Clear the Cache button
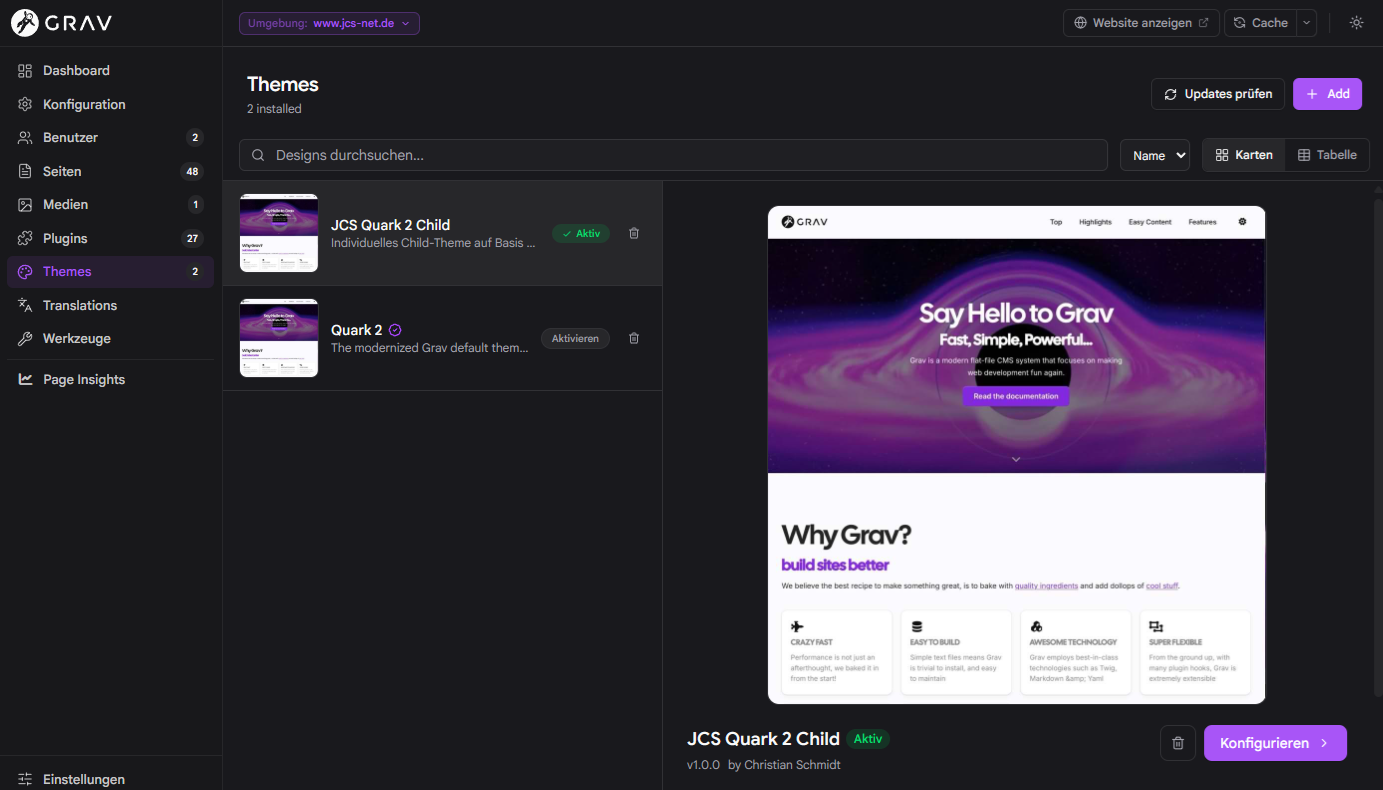The image size is (1383, 790). click(1261, 23)
